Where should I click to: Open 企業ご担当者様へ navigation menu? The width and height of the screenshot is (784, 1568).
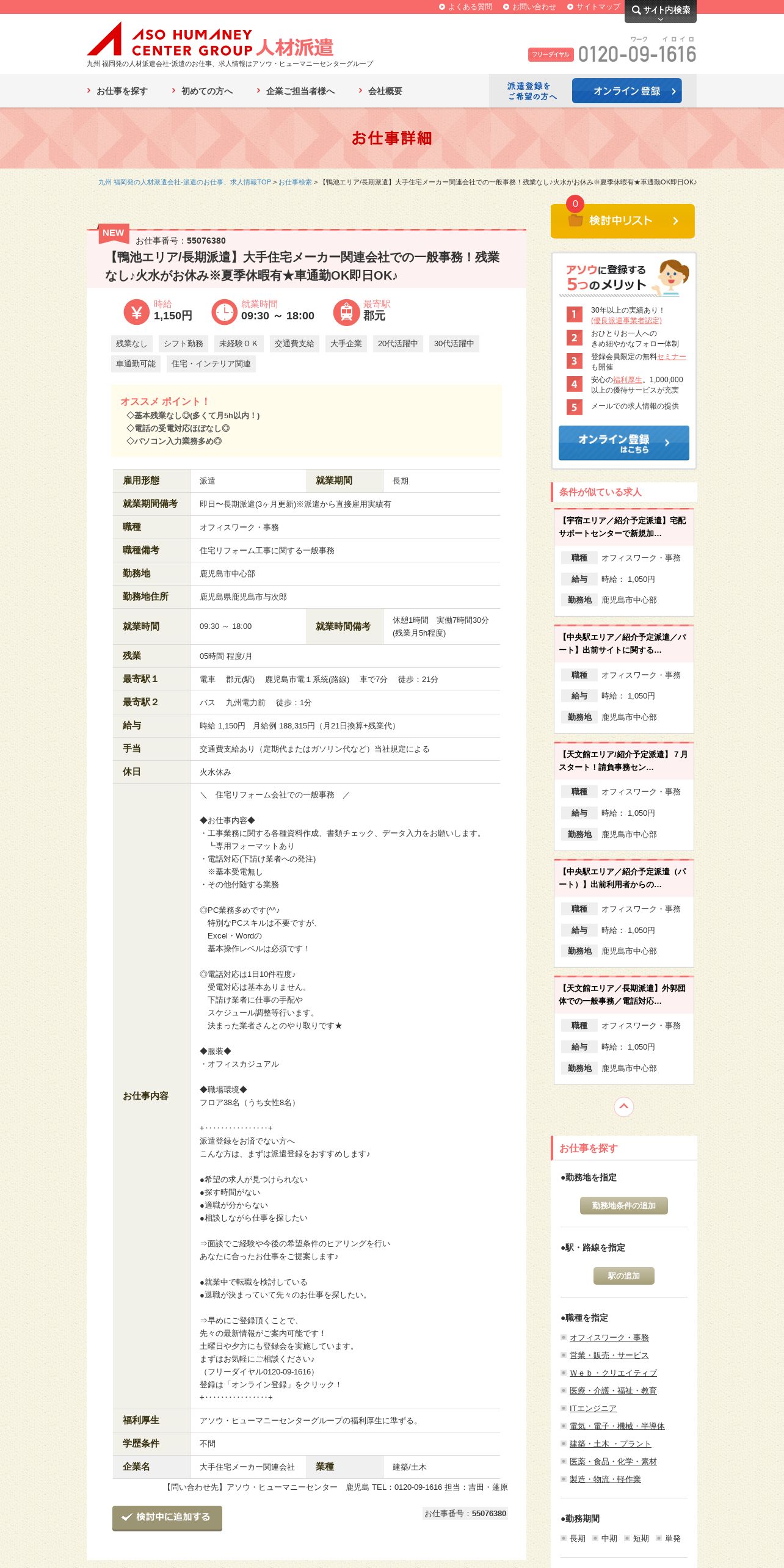(x=296, y=91)
